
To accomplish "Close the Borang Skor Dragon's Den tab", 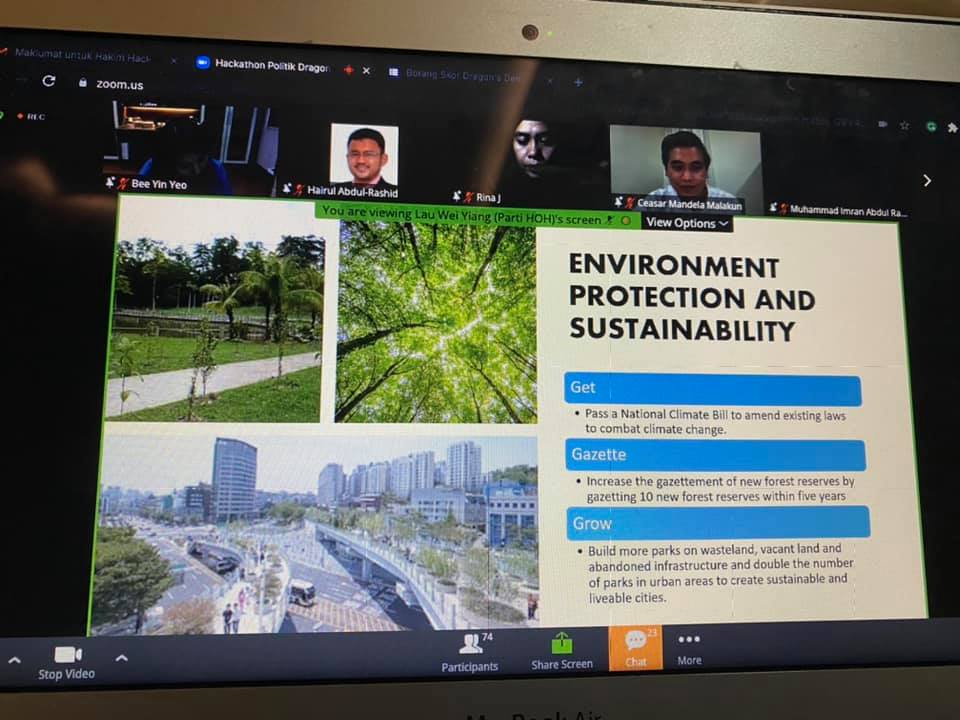I will (x=549, y=80).
